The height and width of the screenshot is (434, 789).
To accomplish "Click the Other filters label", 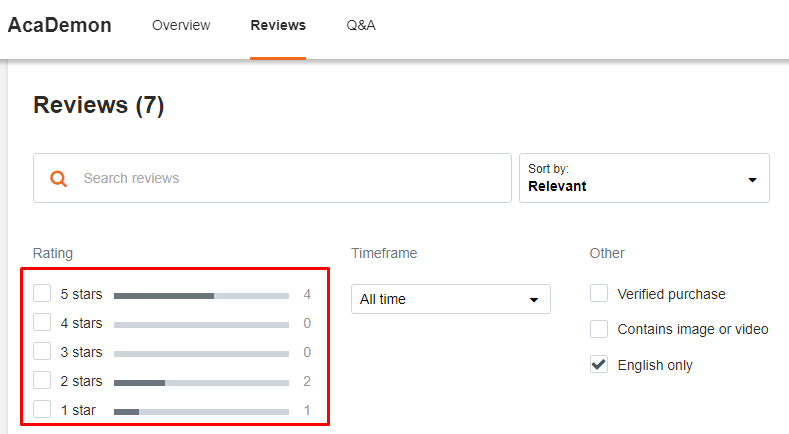I will (607, 253).
